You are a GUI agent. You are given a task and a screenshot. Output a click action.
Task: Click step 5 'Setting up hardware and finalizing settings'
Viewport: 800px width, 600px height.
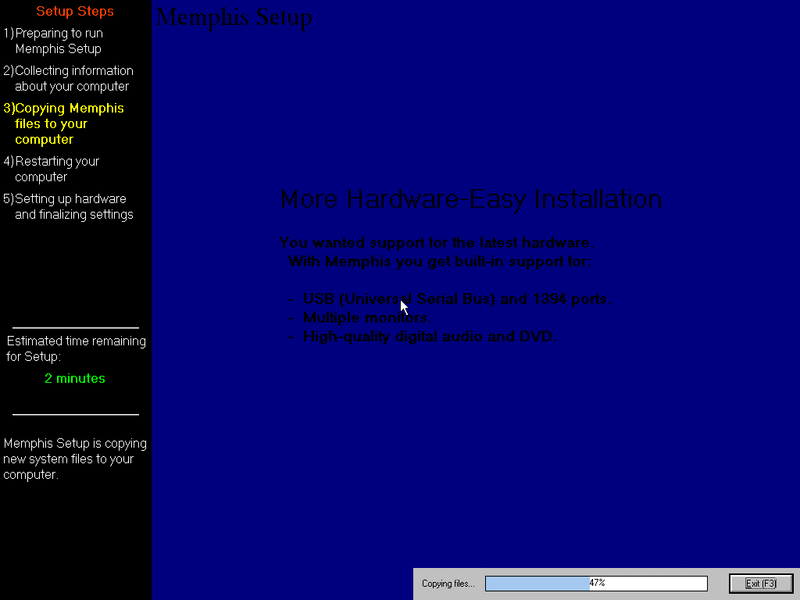pos(68,207)
